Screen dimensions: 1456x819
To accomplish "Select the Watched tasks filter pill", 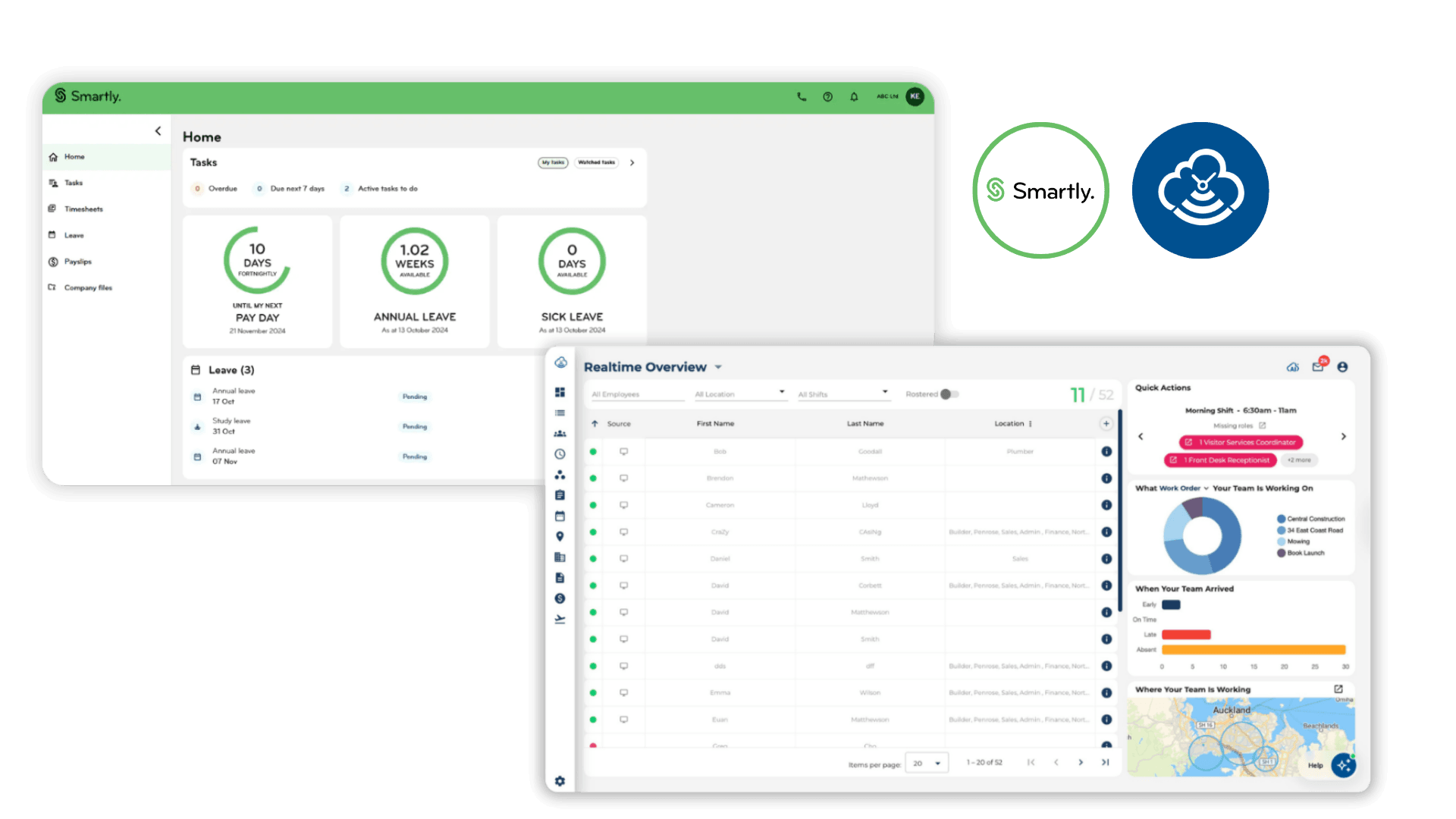I will pyautogui.click(x=597, y=162).
